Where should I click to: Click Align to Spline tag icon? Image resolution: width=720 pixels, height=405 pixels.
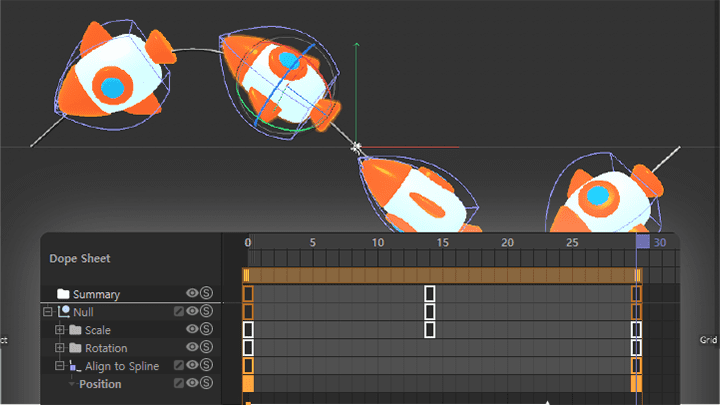pyautogui.click(x=75, y=366)
